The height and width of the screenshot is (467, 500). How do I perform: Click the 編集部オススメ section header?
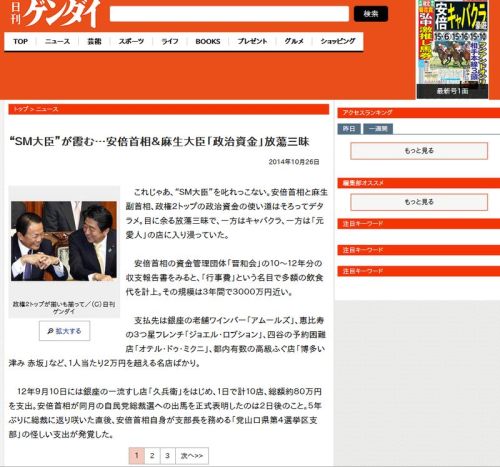click(419, 183)
